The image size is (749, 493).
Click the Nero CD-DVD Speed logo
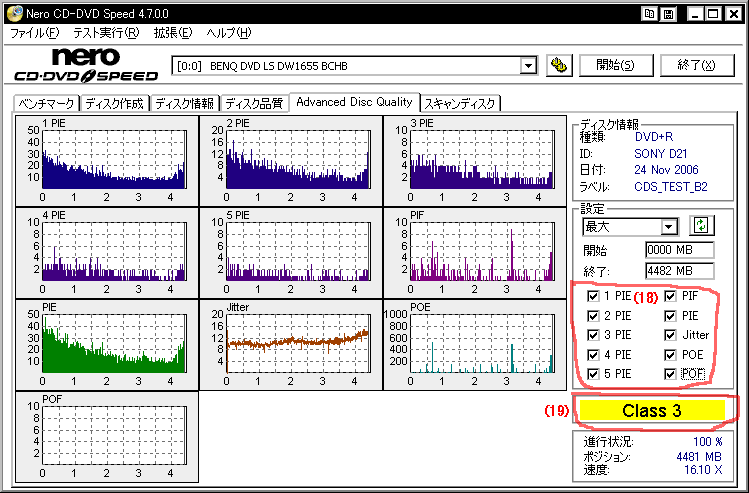click(86, 65)
